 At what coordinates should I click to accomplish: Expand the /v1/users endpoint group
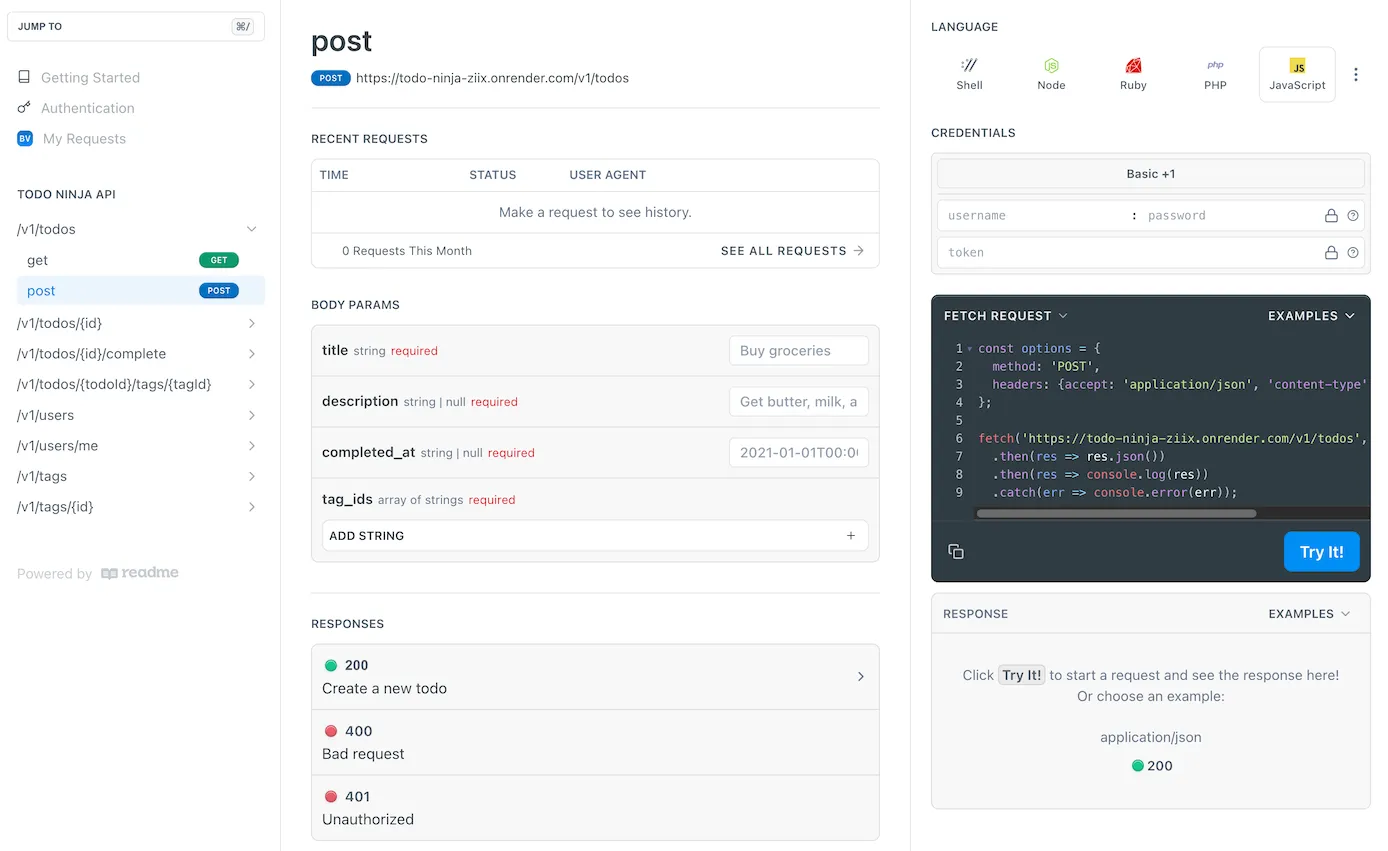coord(252,415)
